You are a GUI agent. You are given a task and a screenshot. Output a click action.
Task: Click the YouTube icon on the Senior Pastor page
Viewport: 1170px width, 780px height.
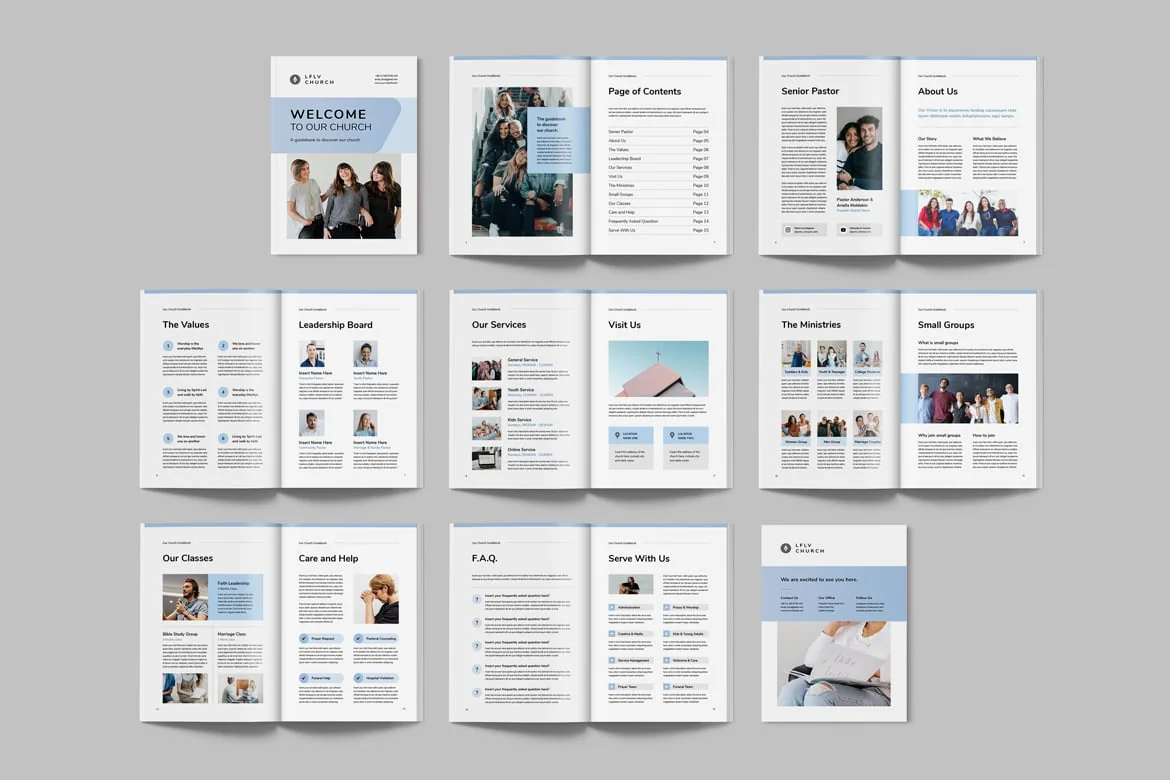pyautogui.click(x=843, y=230)
